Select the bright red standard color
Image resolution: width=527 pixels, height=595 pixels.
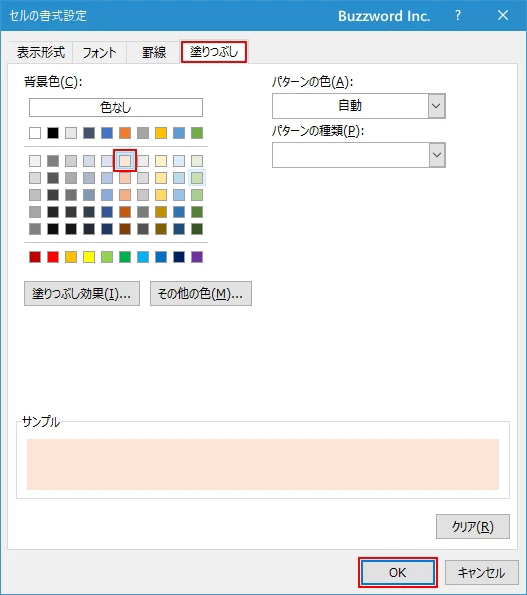click(53, 257)
